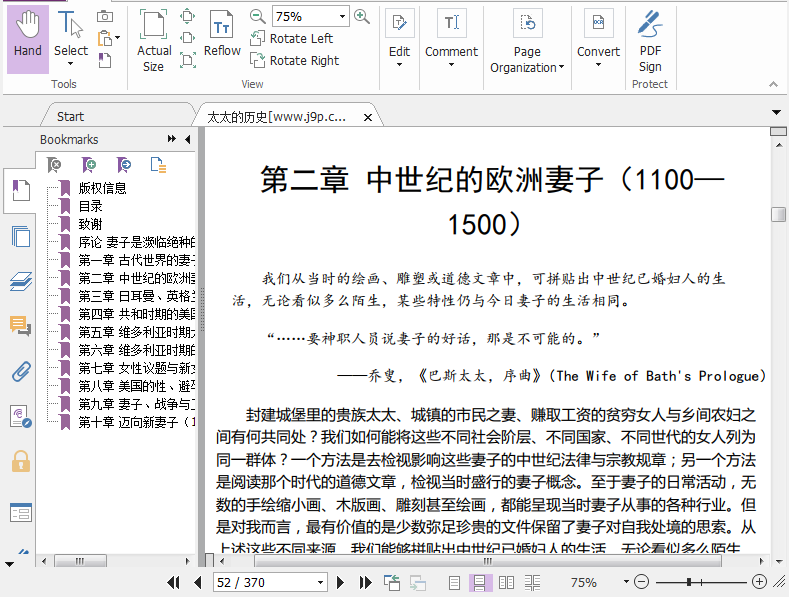Open the Attachments paperclip panel

20,371
